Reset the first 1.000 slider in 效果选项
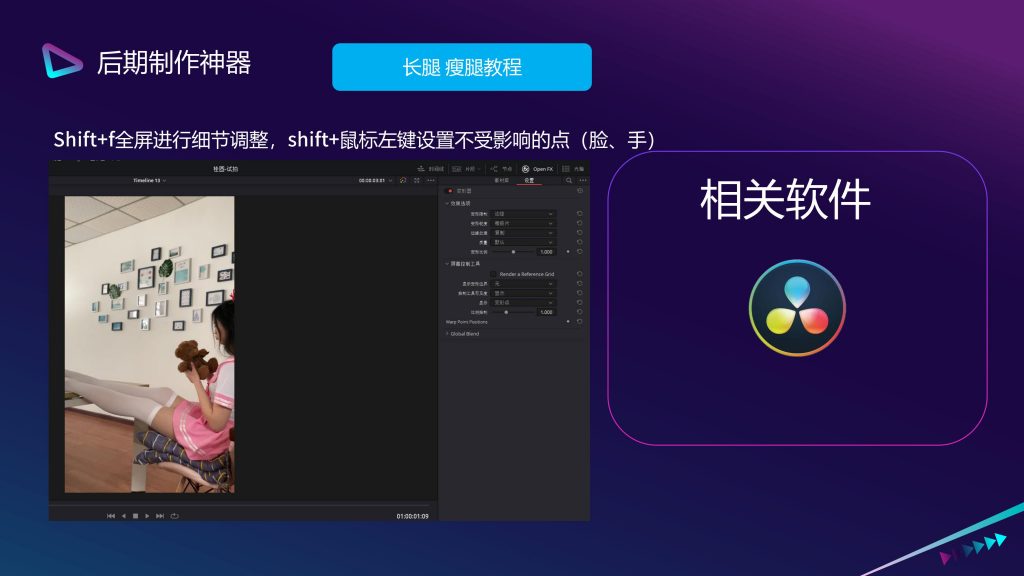The image size is (1024, 576). coord(580,251)
